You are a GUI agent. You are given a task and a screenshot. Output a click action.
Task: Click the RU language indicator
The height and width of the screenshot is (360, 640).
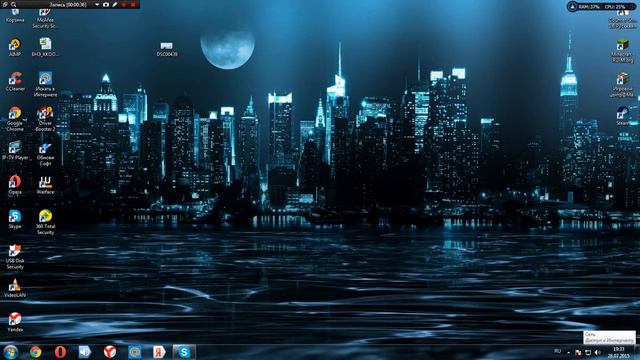(x=558, y=351)
